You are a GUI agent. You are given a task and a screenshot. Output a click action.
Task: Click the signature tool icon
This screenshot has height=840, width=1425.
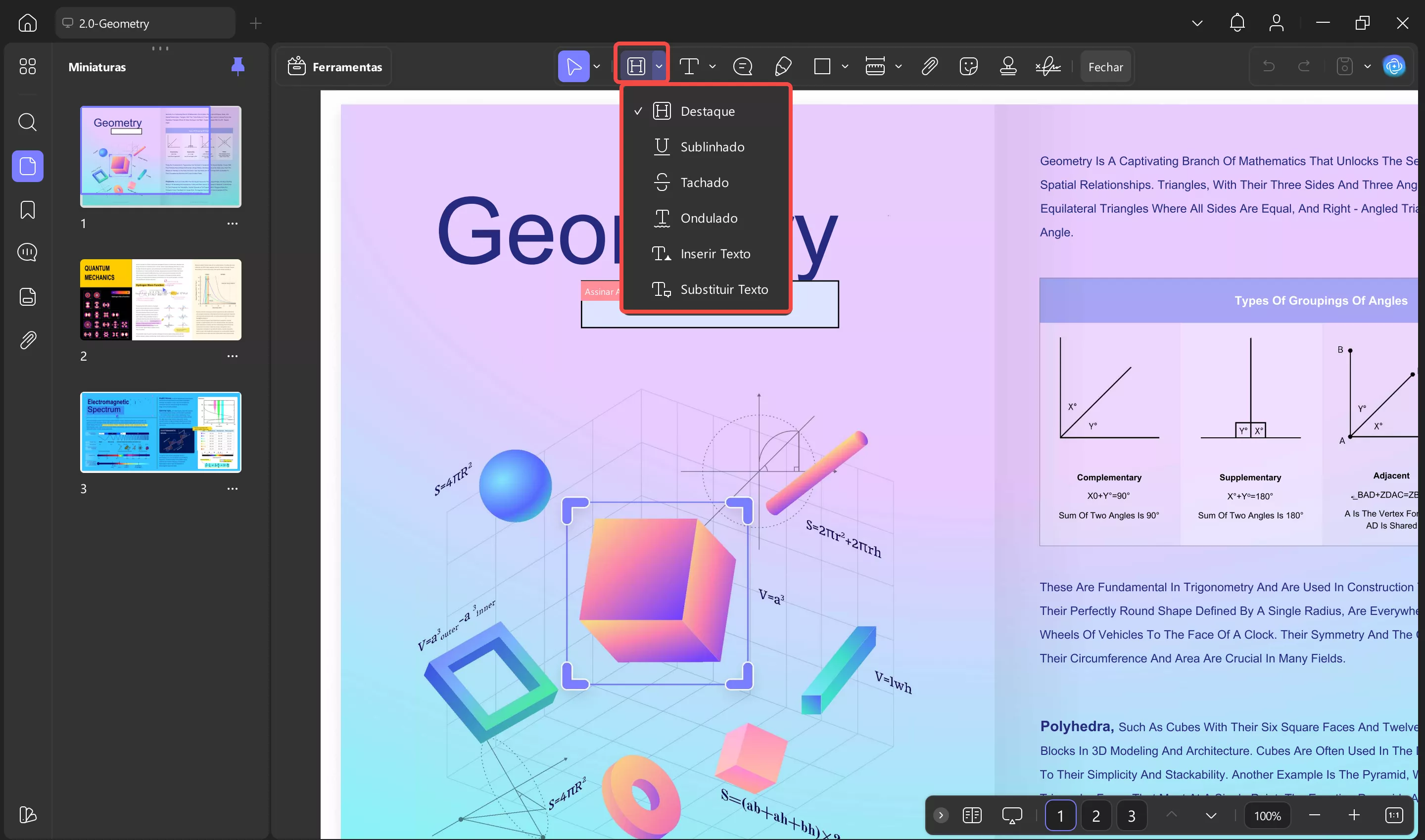coord(1048,67)
